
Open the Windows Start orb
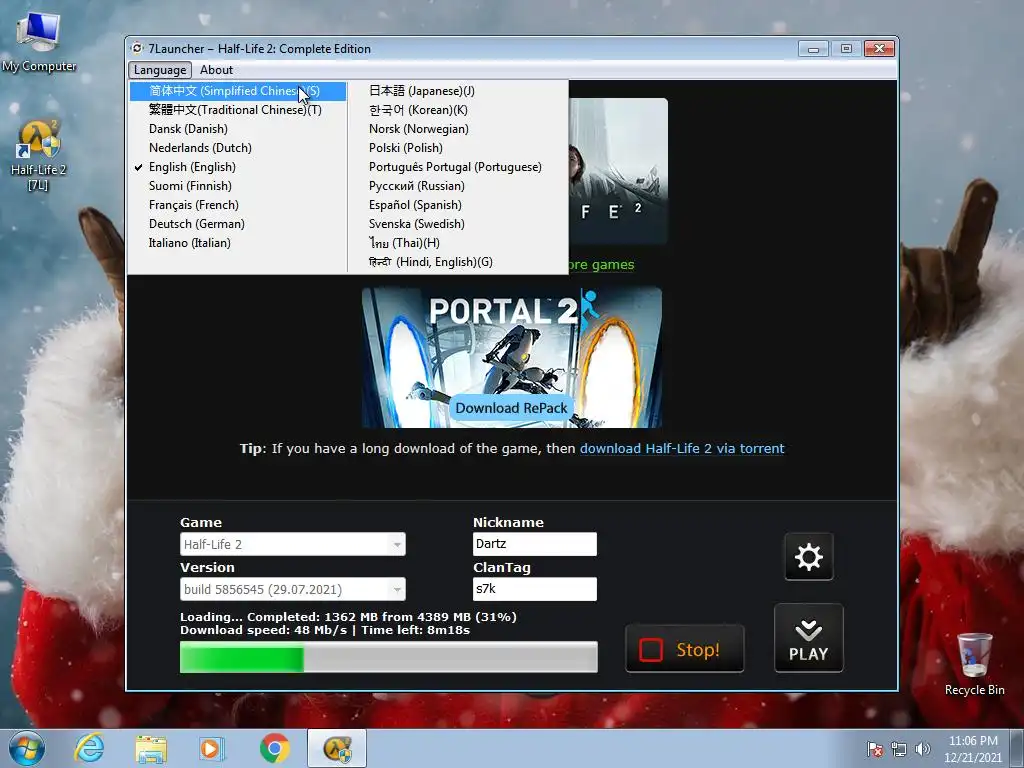click(x=26, y=748)
